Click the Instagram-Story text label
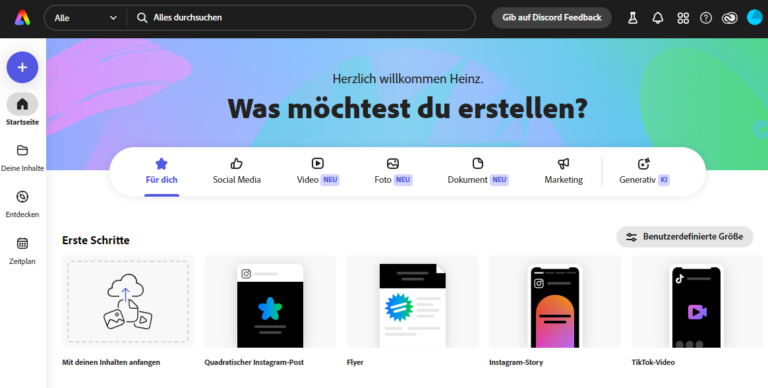Viewport: 768px width, 388px height. pos(516,363)
